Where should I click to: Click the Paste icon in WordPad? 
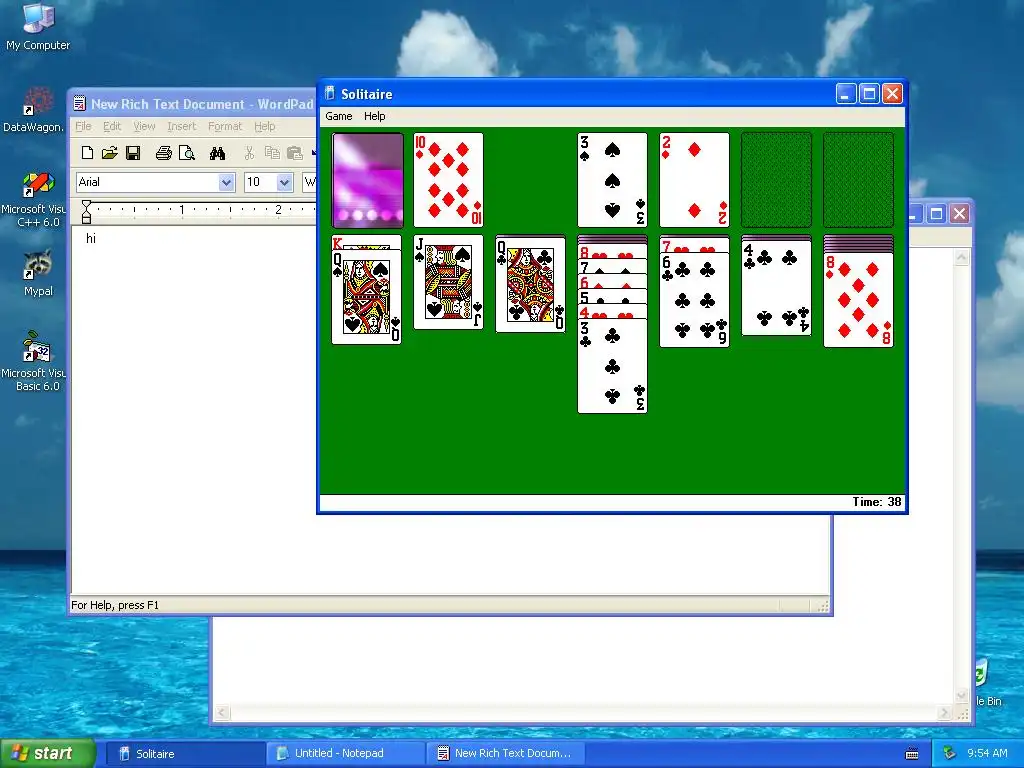click(x=295, y=153)
